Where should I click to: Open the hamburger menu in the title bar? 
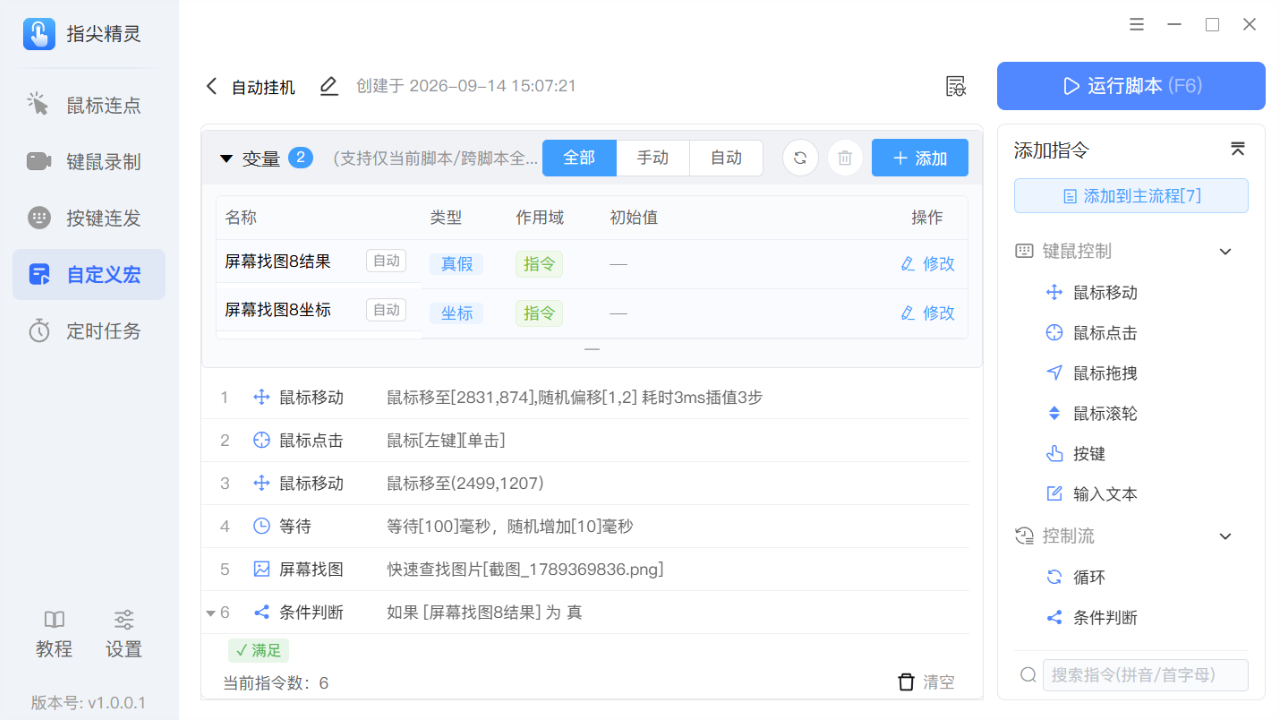(1137, 25)
